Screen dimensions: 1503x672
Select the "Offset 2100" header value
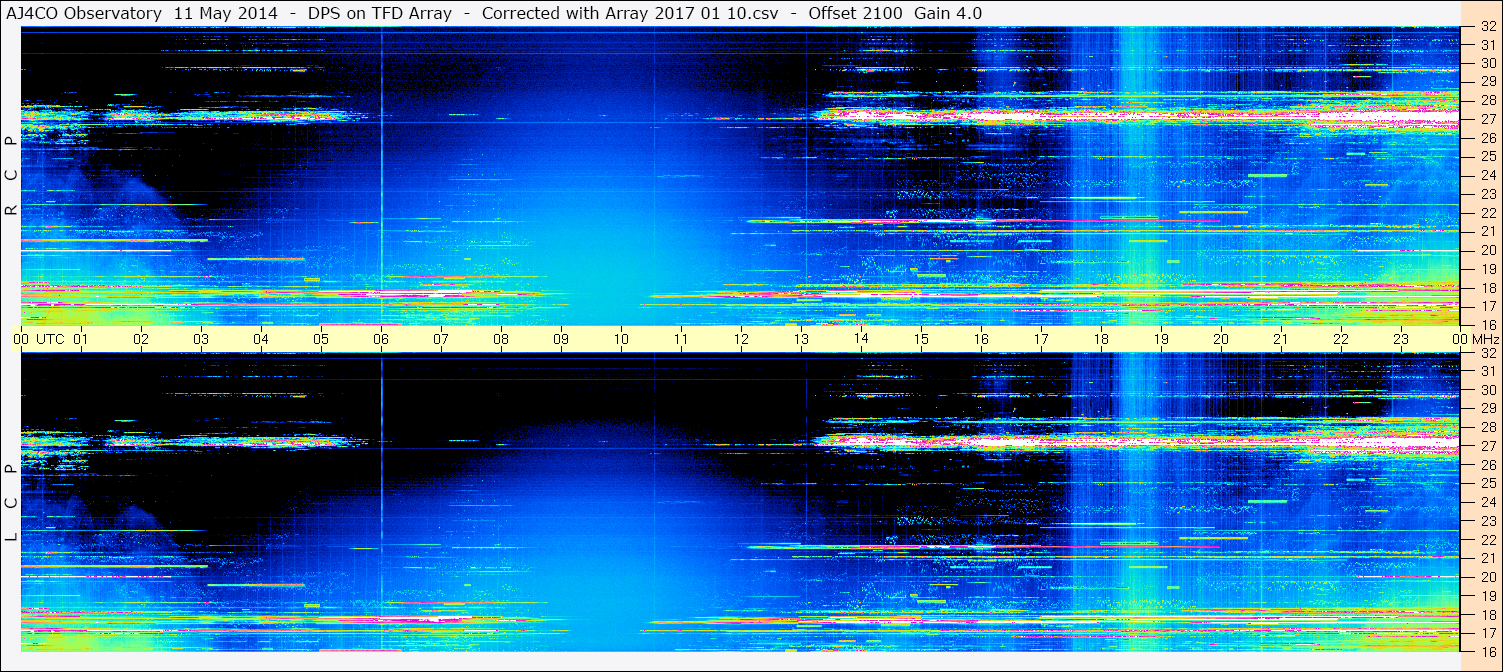(854, 14)
